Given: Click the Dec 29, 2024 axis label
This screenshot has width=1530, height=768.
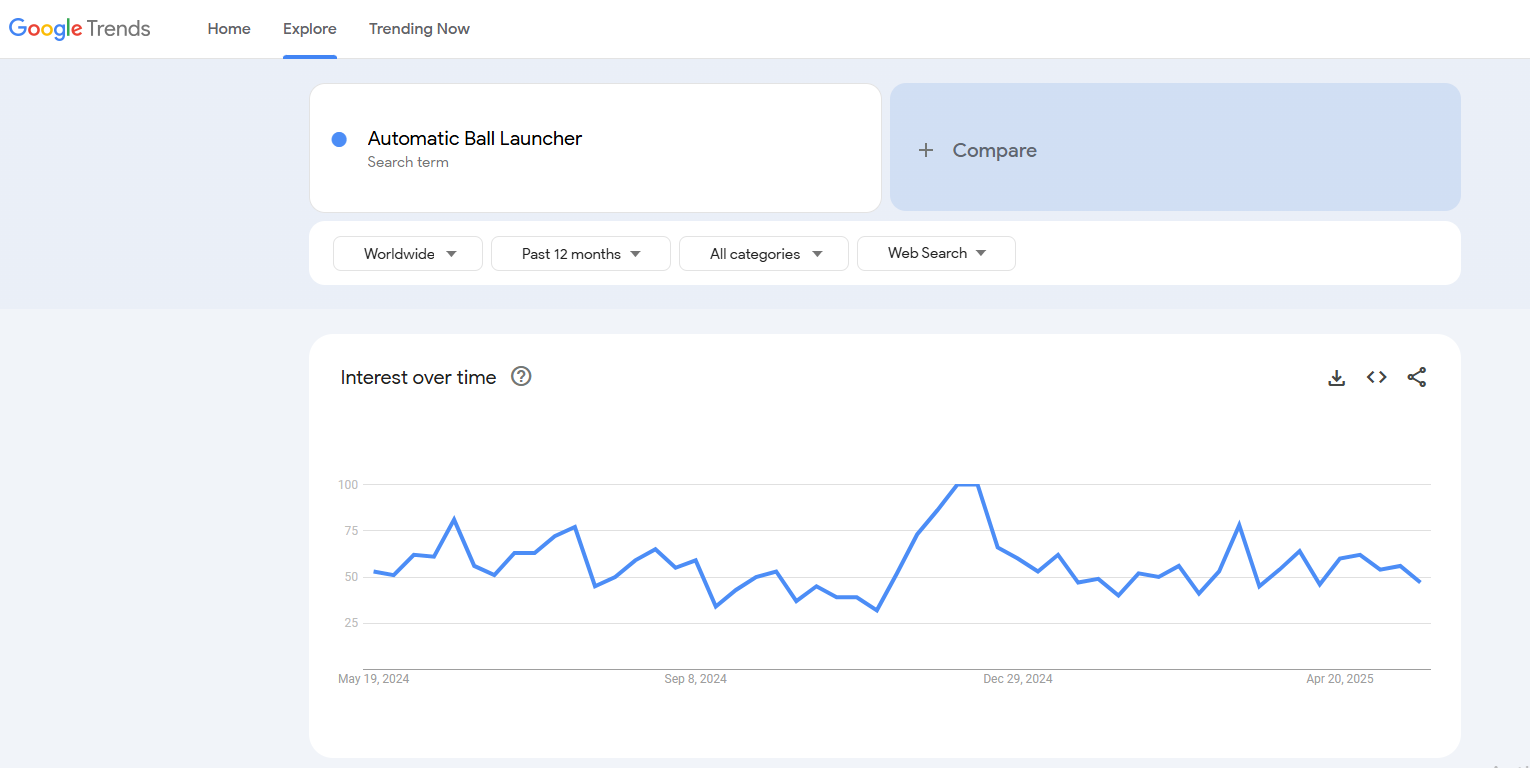Looking at the screenshot, I should [1018, 679].
